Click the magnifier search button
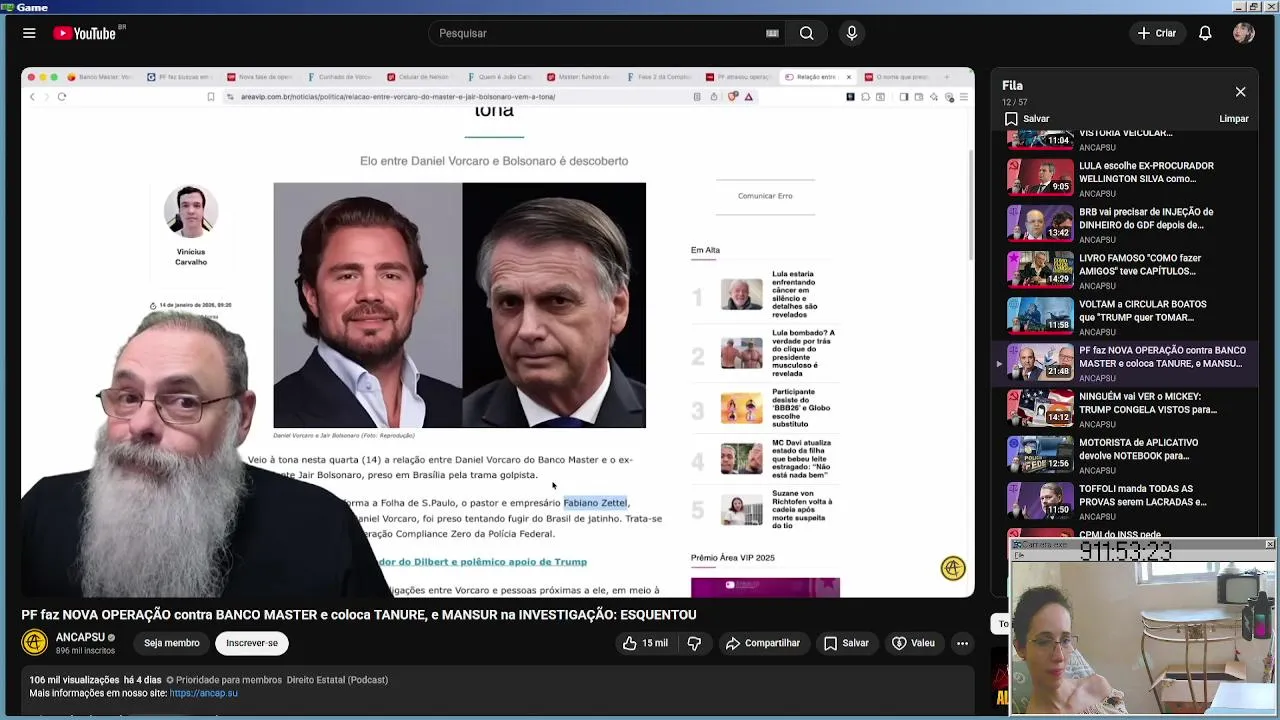 pyautogui.click(x=806, y=33)
